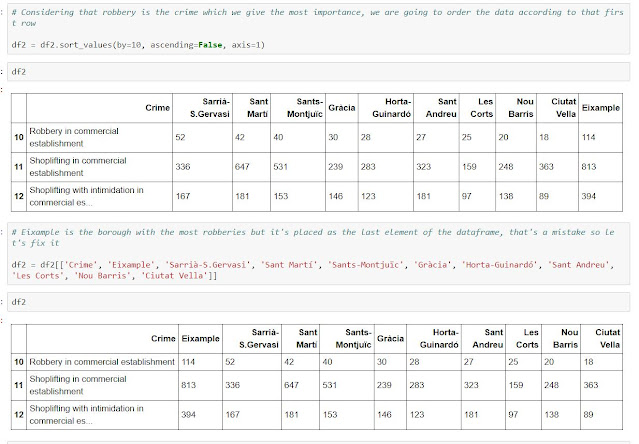This screenshot has height=444, width=639.
Task: Click the sort_values code cell
Action: point(318,29)
